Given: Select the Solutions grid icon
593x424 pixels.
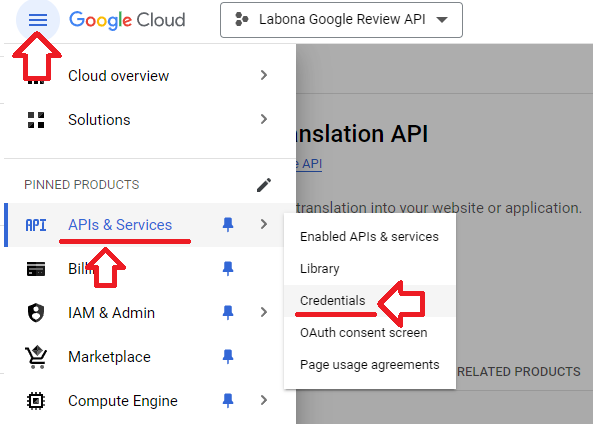Looking at the screenshot, I should click(36, 120).
